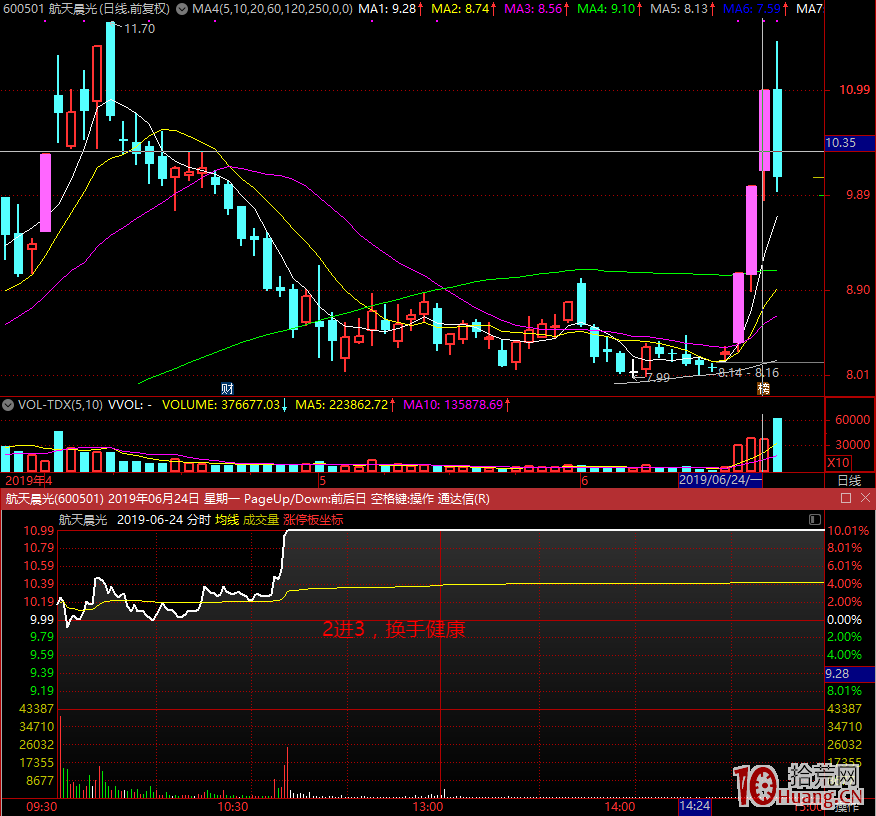Screen dimensions: 876x816
Task: Click the 14:24 time cursor label
Action: (x=695, y=806)
